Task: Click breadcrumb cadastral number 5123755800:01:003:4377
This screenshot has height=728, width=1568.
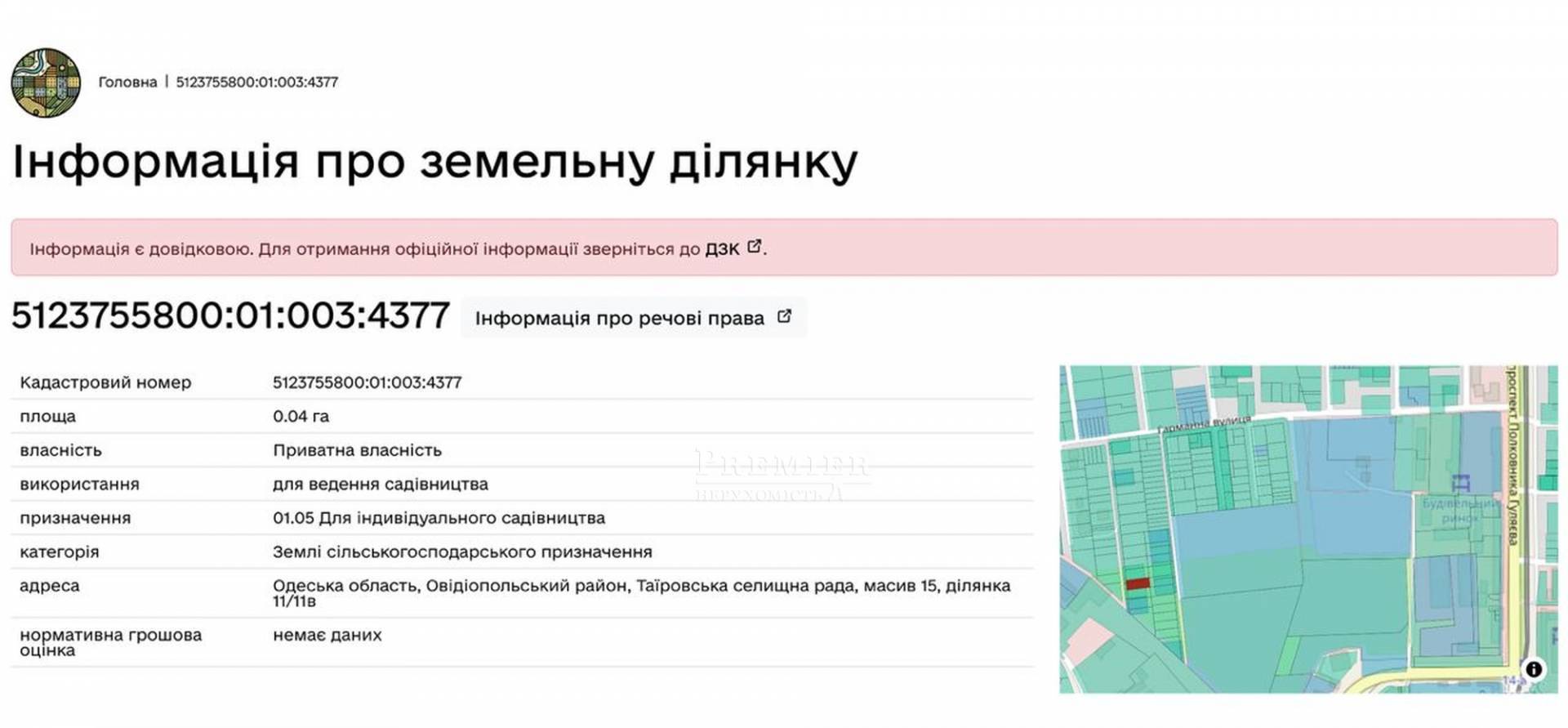Action: tap(256, 82)
